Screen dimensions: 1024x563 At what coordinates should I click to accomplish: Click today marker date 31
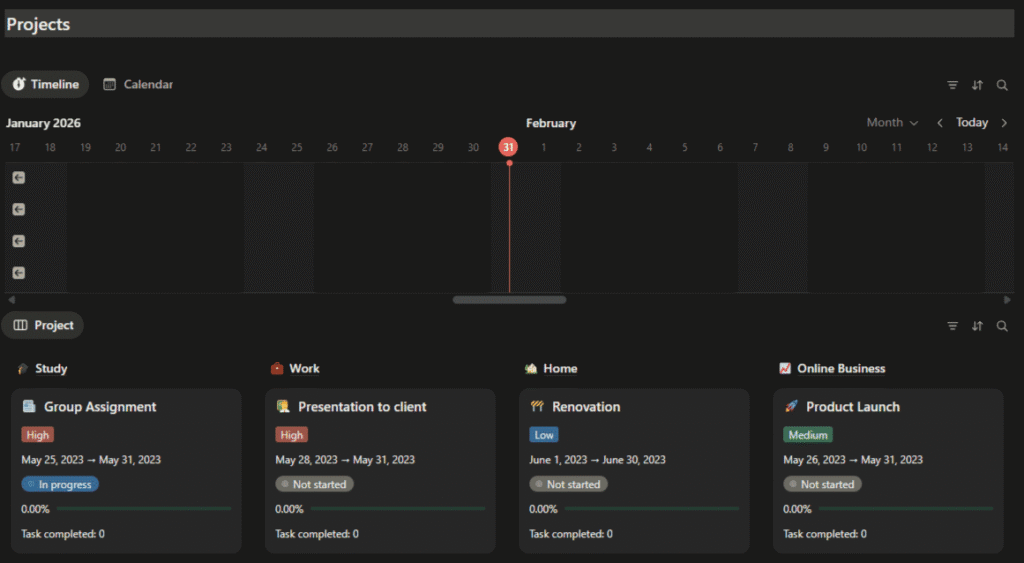click(x=508, y=147)
